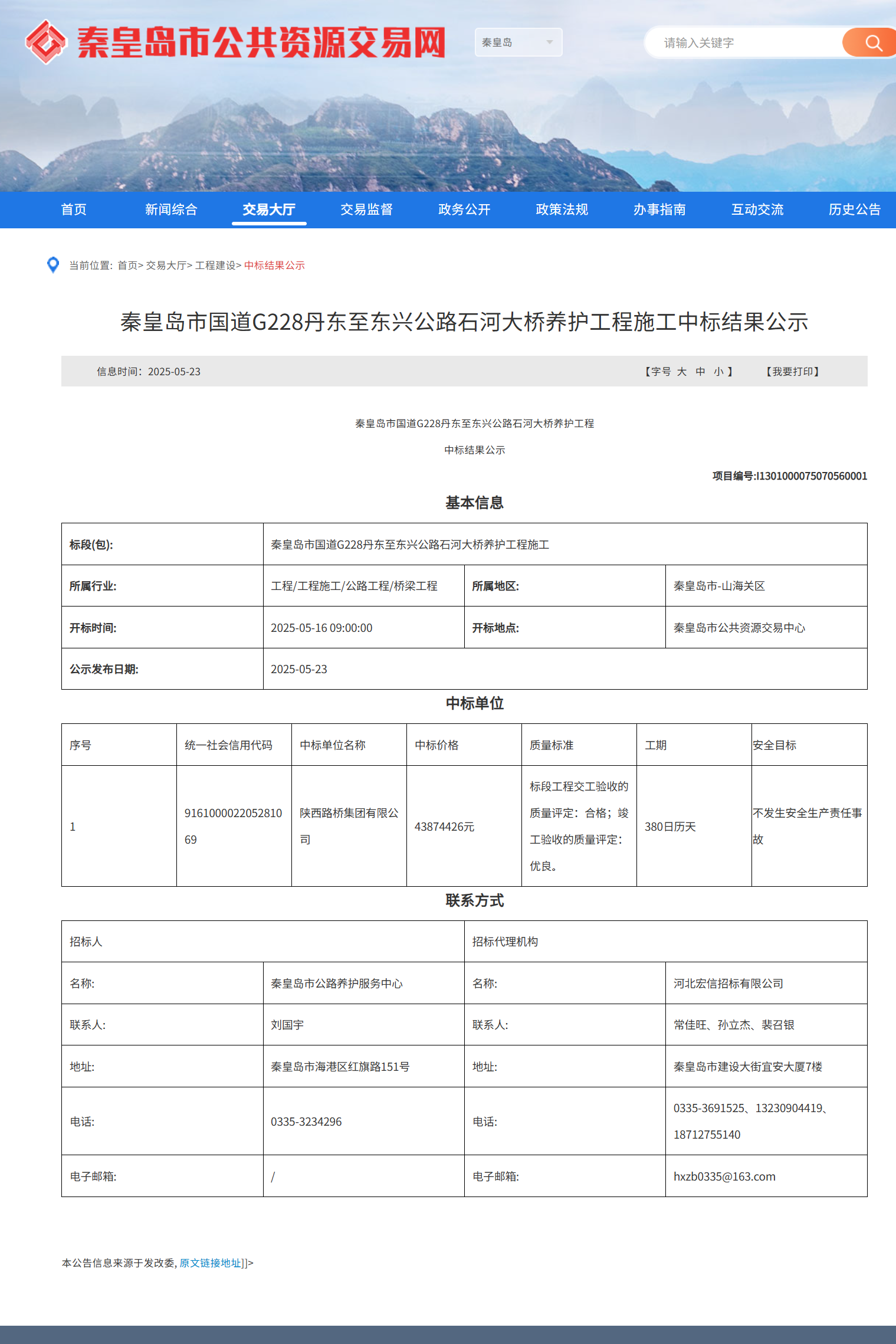The image size is (896, 1344).
Task: Open the 交易监督 menu item
Action: tap(366, 209)
